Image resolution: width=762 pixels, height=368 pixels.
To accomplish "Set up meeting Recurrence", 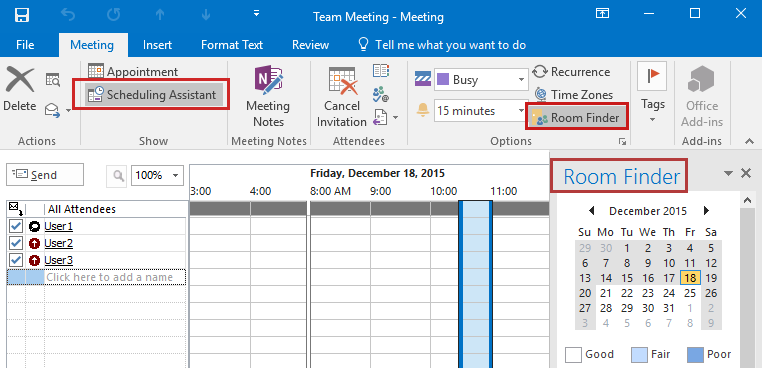I will pos(572,72).
